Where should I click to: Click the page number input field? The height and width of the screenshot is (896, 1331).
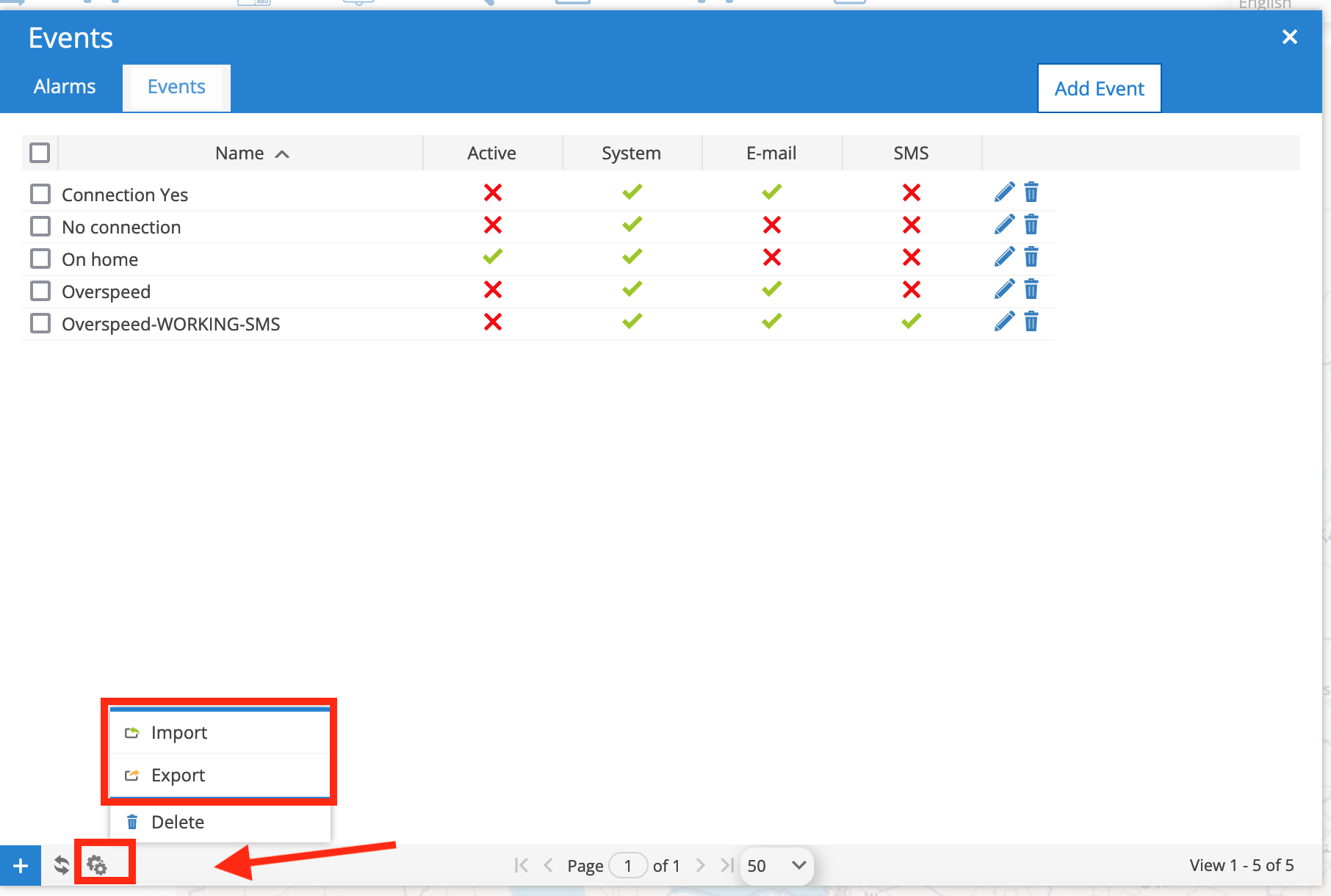pos(628,866)
